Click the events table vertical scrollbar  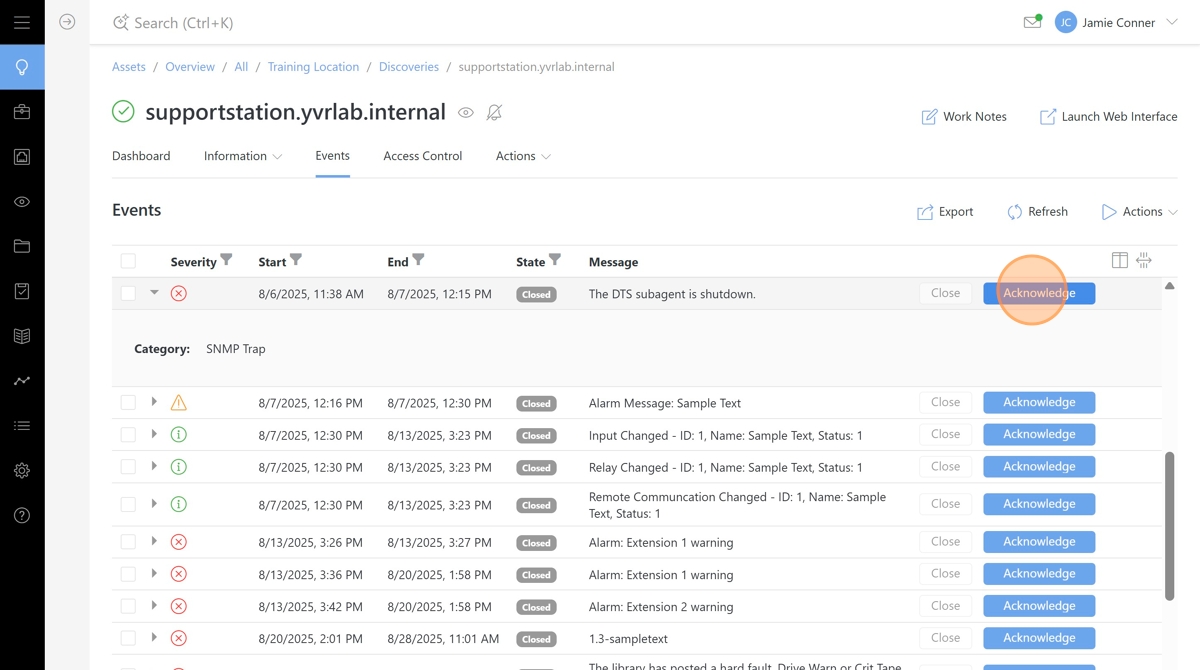point(1169,525)
